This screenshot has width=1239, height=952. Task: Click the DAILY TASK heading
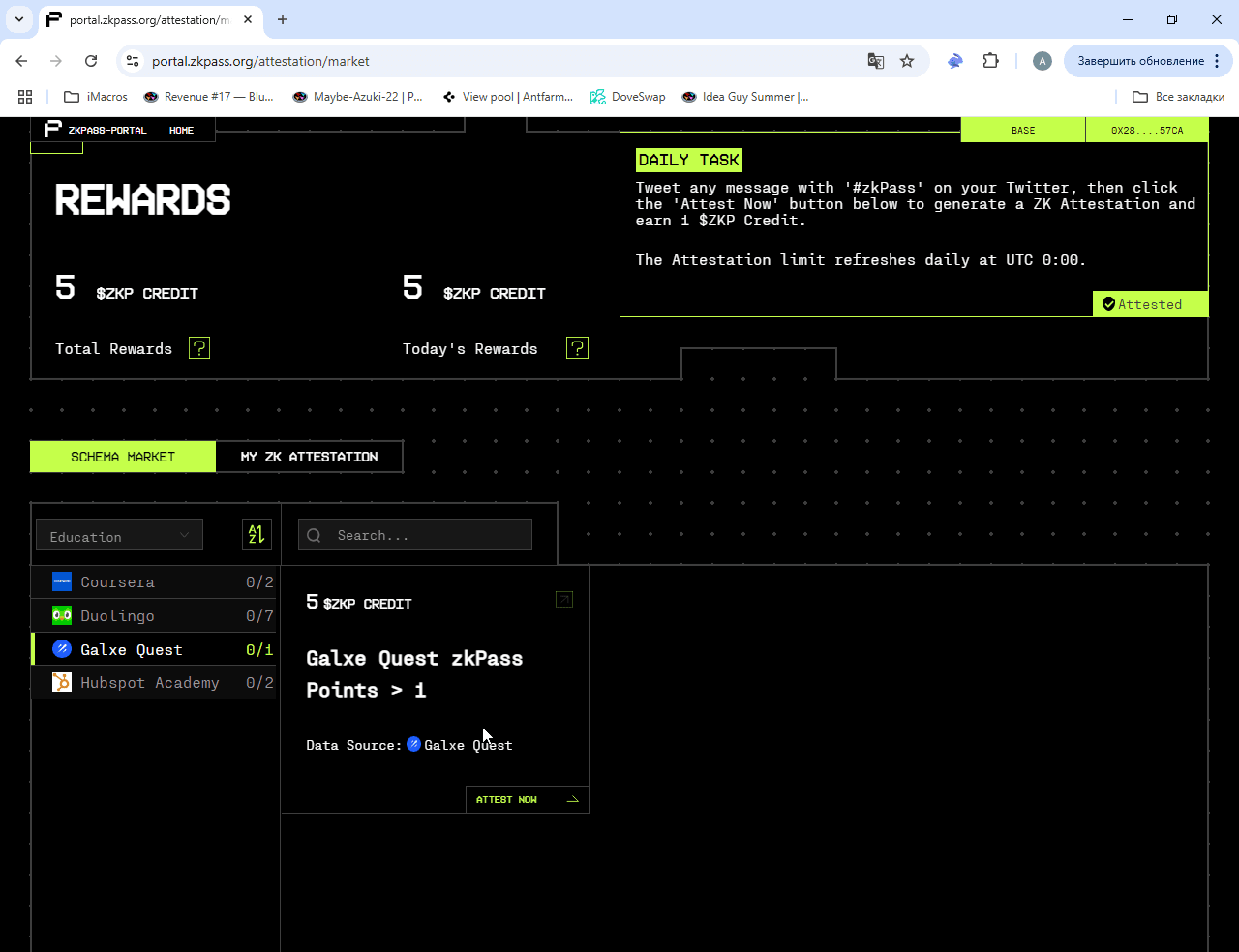coord(689,160)
